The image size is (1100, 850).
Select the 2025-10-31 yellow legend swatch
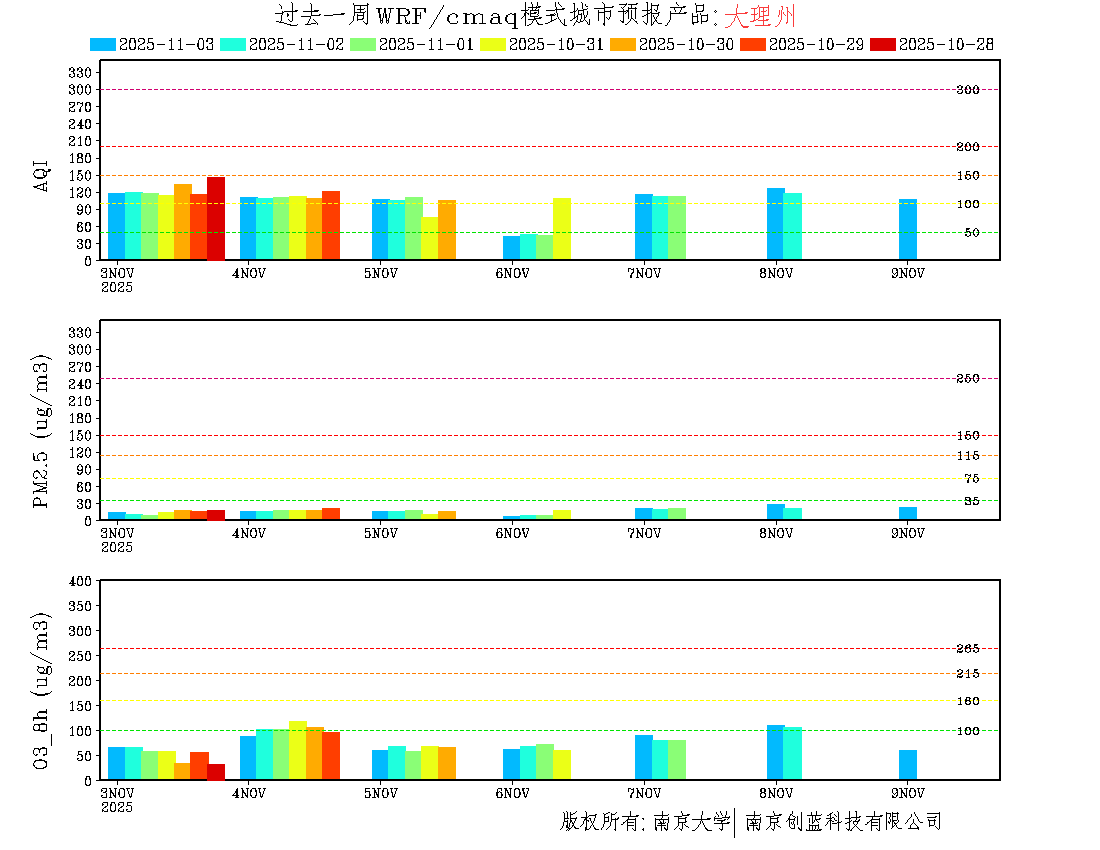[x=493, y=44]
